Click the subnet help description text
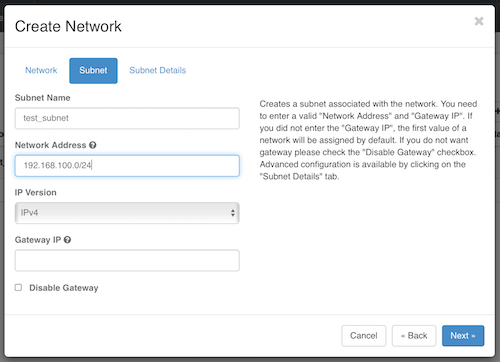500x362 pixels. 368,140
